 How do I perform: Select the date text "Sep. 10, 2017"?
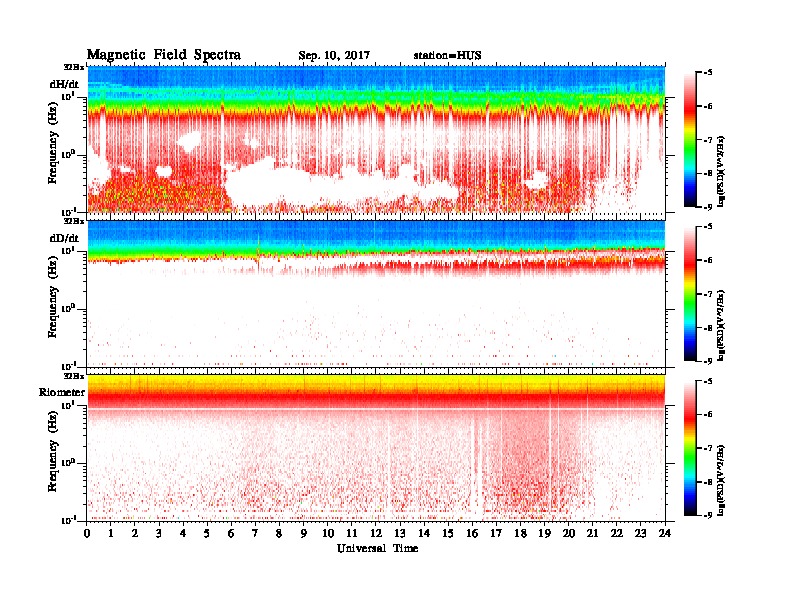point(334,56)
